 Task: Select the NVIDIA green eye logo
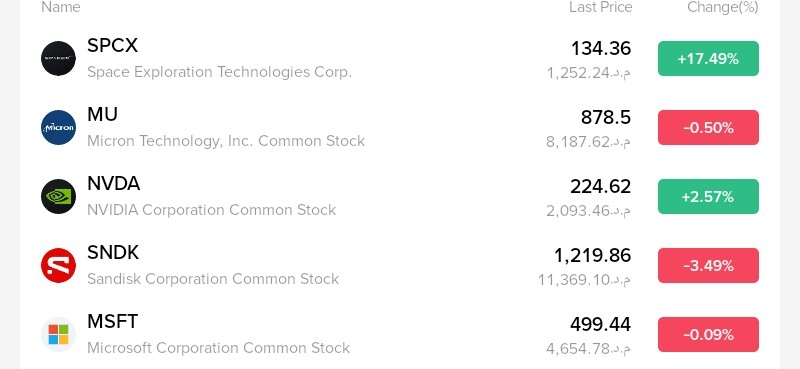pyautogui.click(x=59, y=196)
